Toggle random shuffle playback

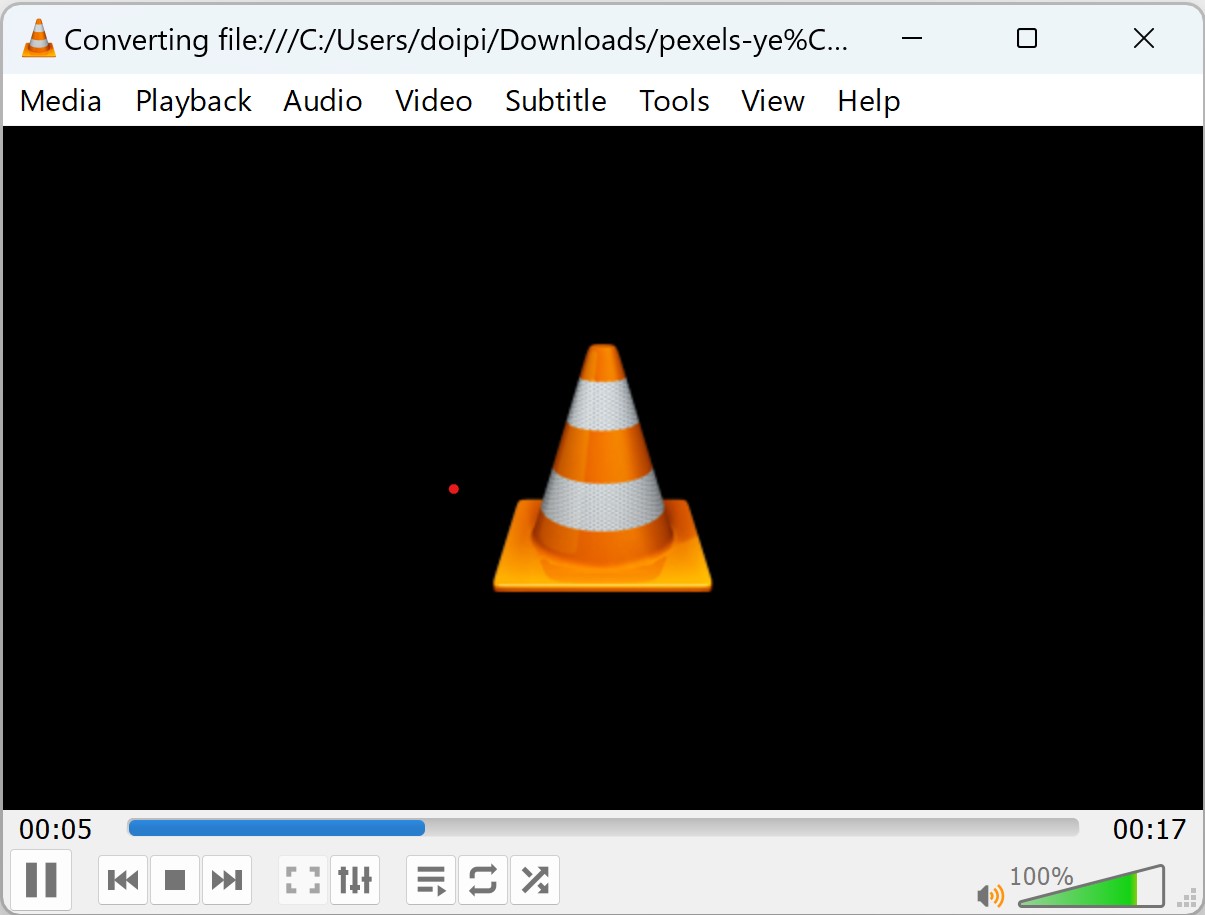(x=535, y=880)
